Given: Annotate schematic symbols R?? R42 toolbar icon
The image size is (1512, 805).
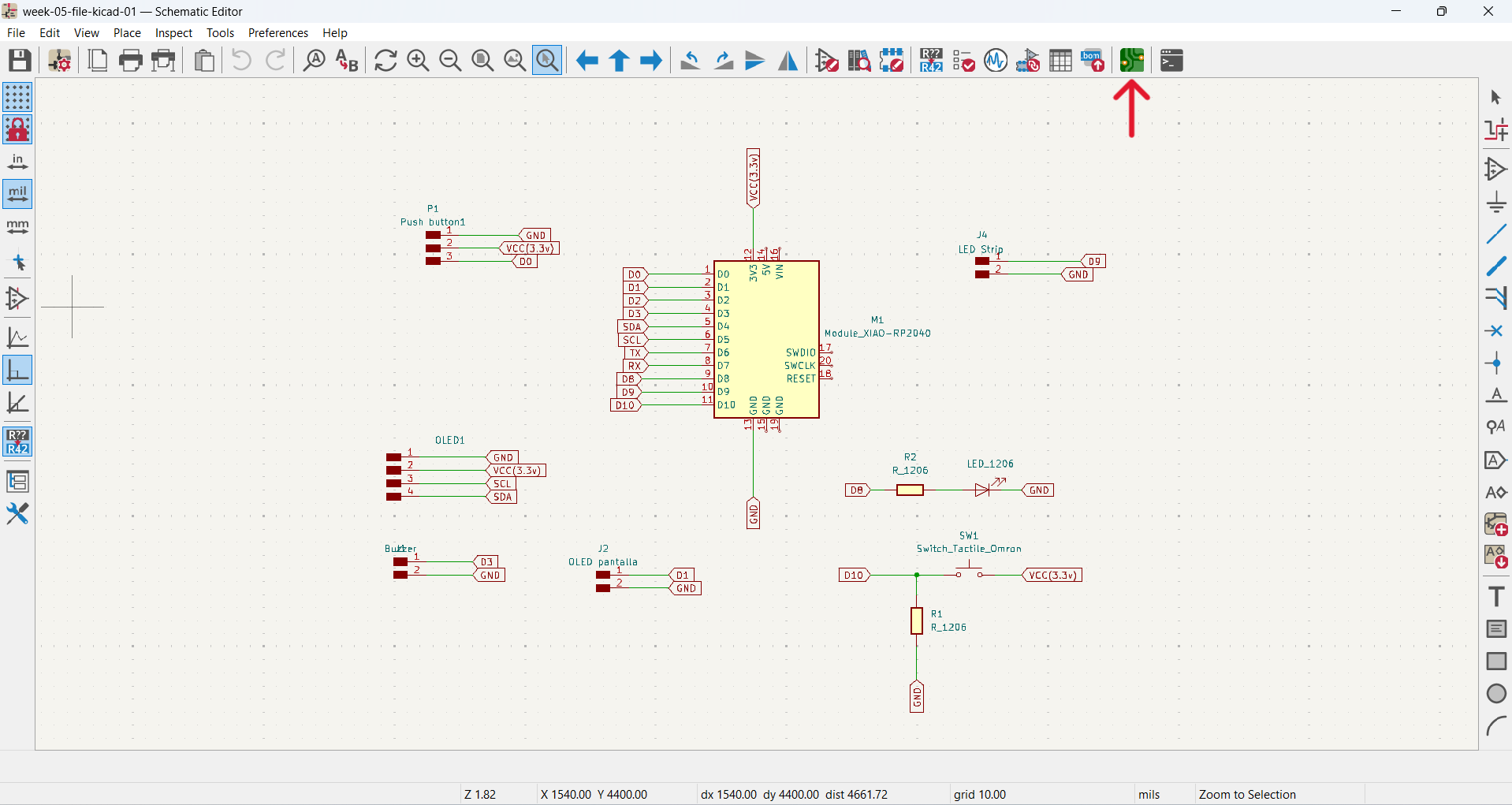Looking at the screenshot, I should pyautogui.click(x=931, y=60).
